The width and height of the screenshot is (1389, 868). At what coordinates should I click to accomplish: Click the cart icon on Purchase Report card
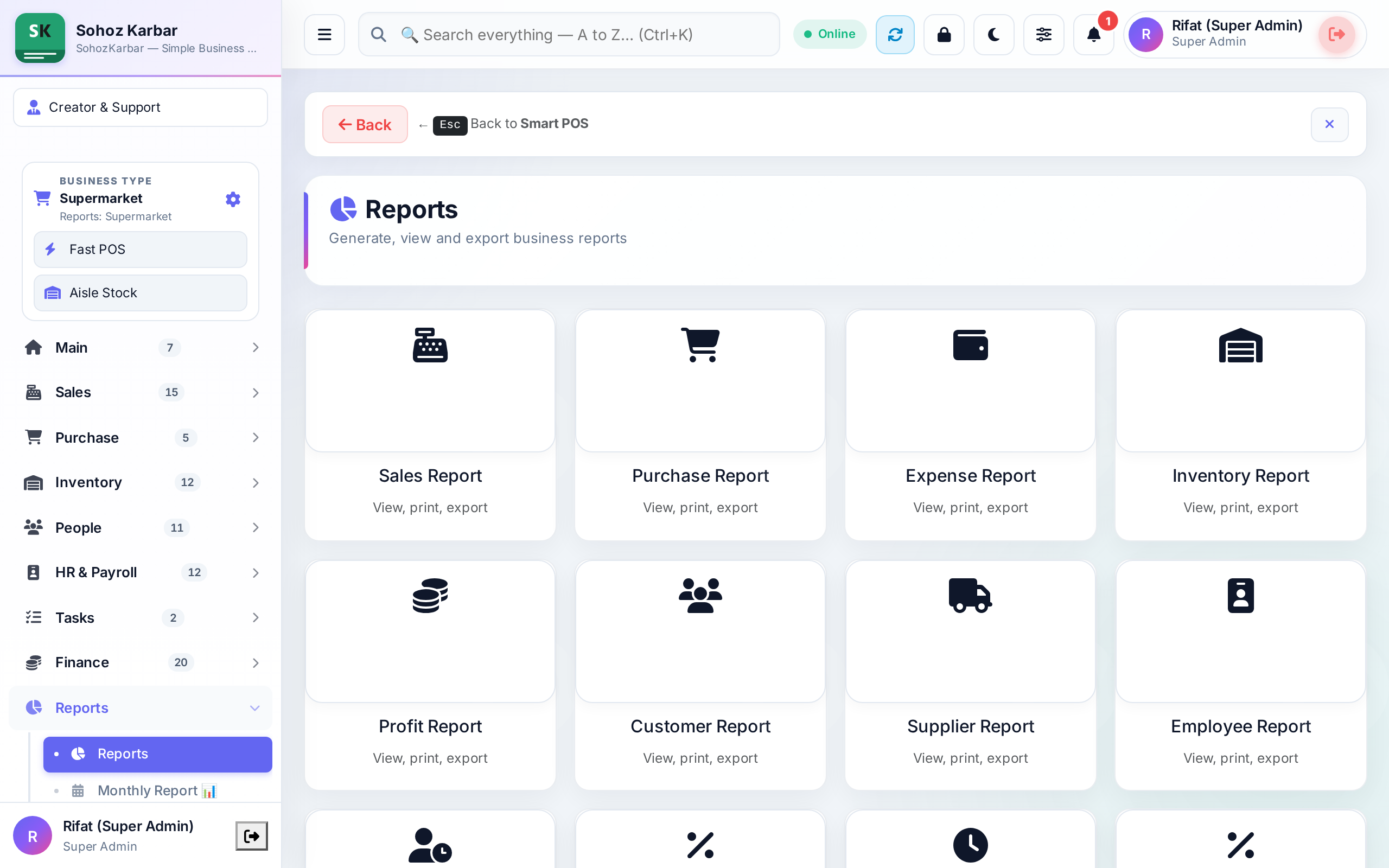click(700, 345)
